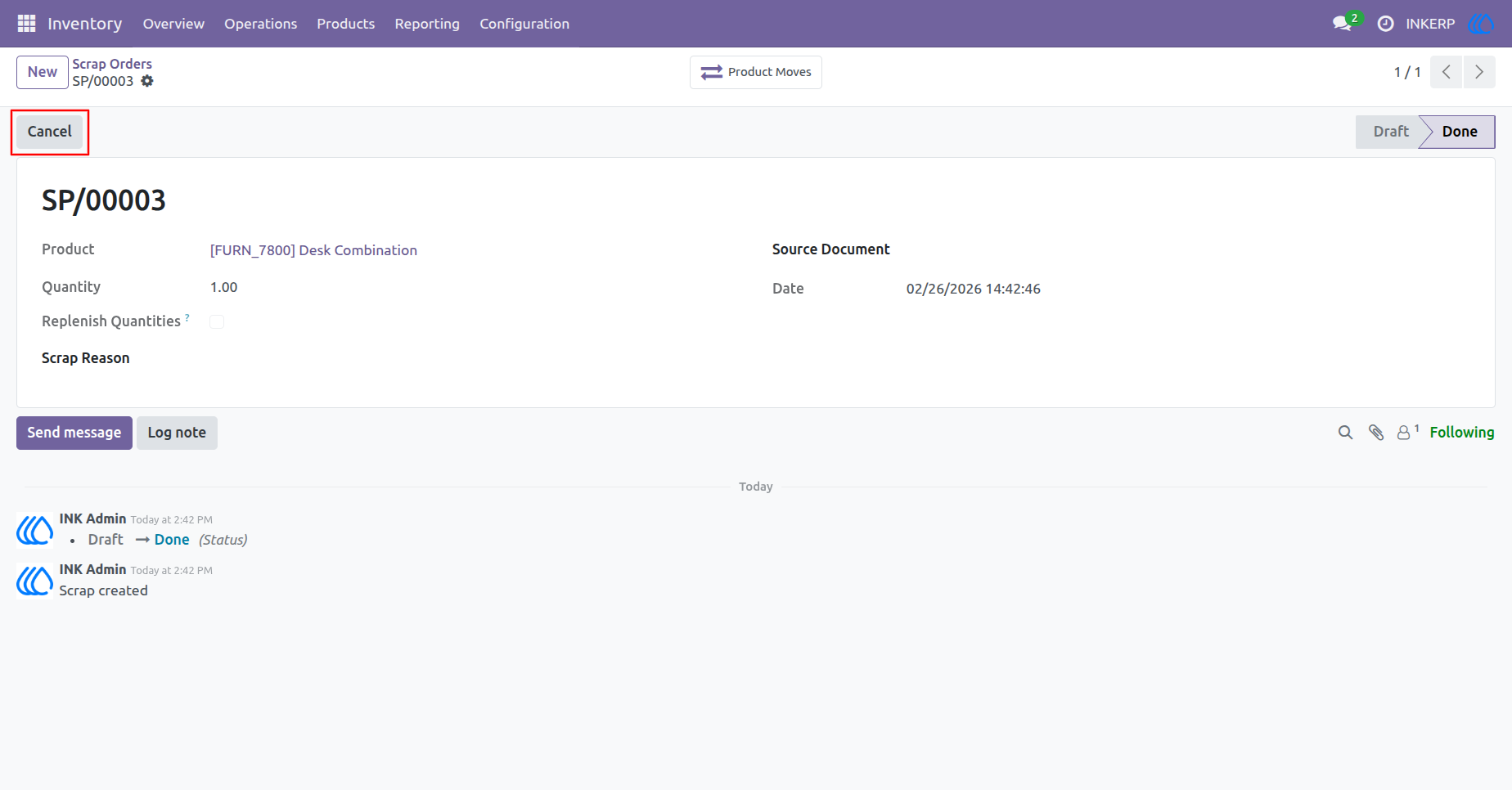Open the activities clock icon

[1385, 24]
